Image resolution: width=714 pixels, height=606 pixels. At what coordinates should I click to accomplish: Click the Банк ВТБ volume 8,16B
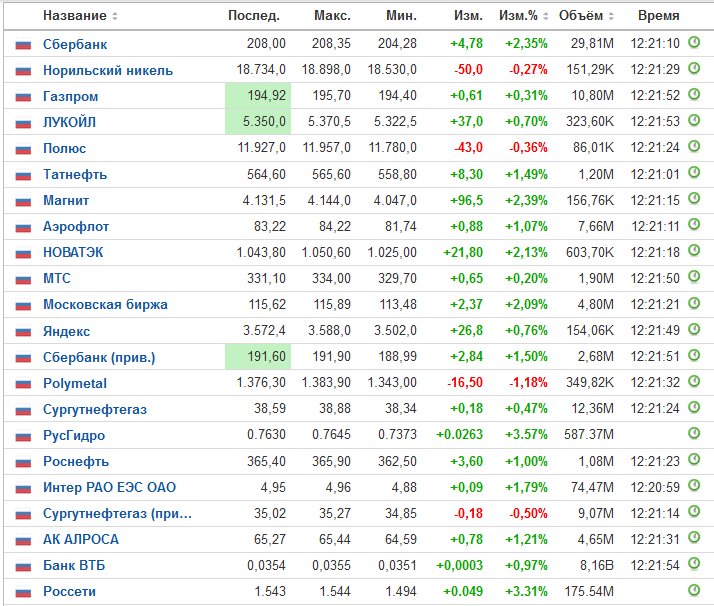[x=596, y=565]
